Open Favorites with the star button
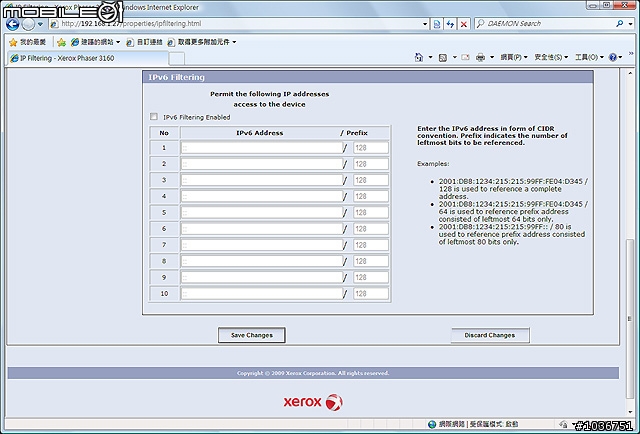The height and width of the screenshot is (434, 640). click(27, 42)
